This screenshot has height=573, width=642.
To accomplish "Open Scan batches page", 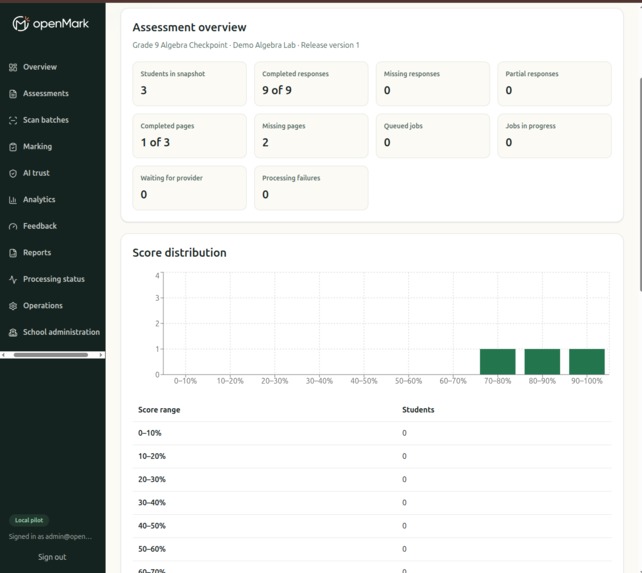I will pos(46,120).
